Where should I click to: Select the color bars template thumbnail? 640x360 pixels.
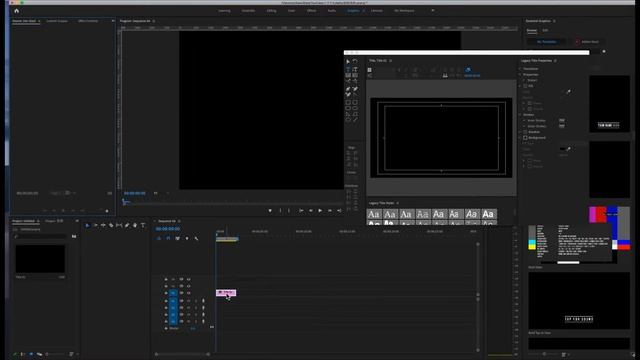pyautogui.click(x=579, y=235)
